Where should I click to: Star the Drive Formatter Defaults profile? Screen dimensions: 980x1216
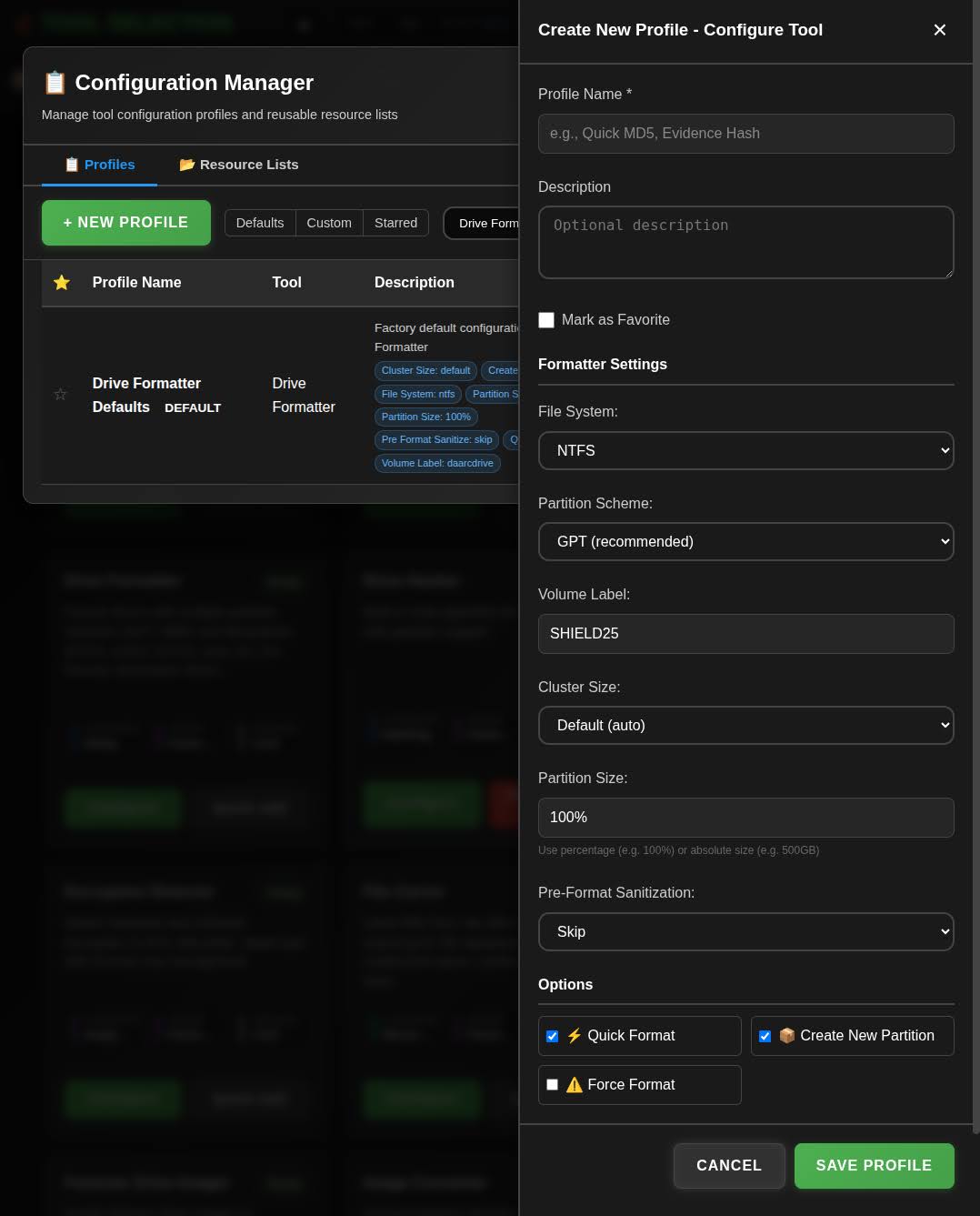(60, 394)
